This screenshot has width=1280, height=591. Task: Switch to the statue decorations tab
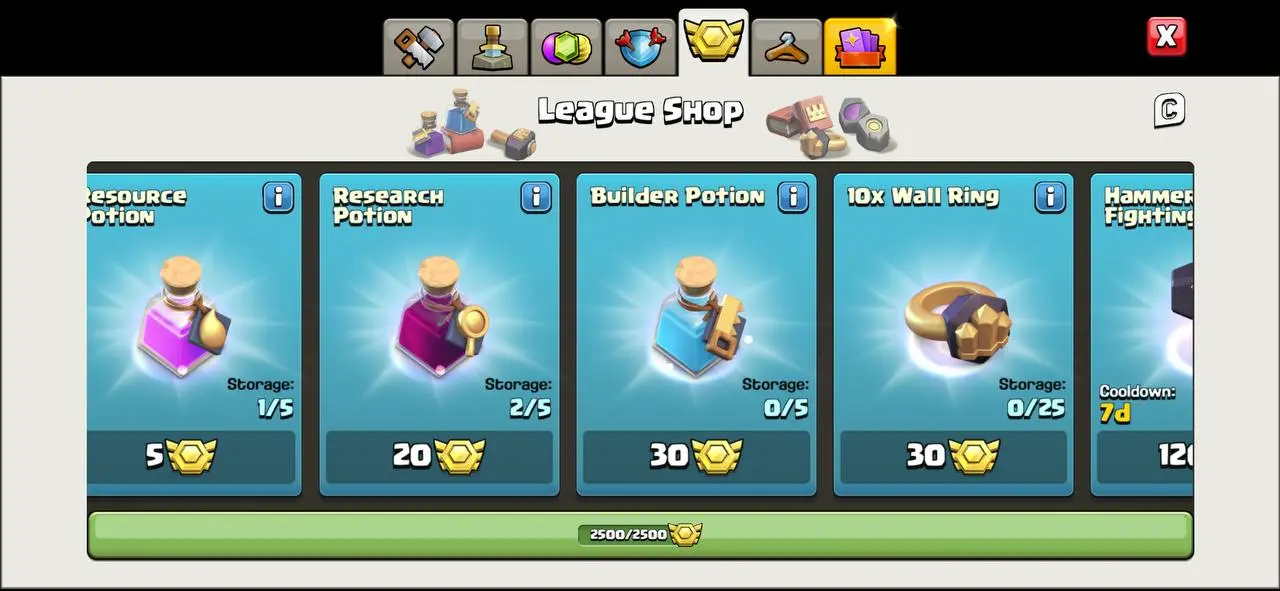coord(492,47)
